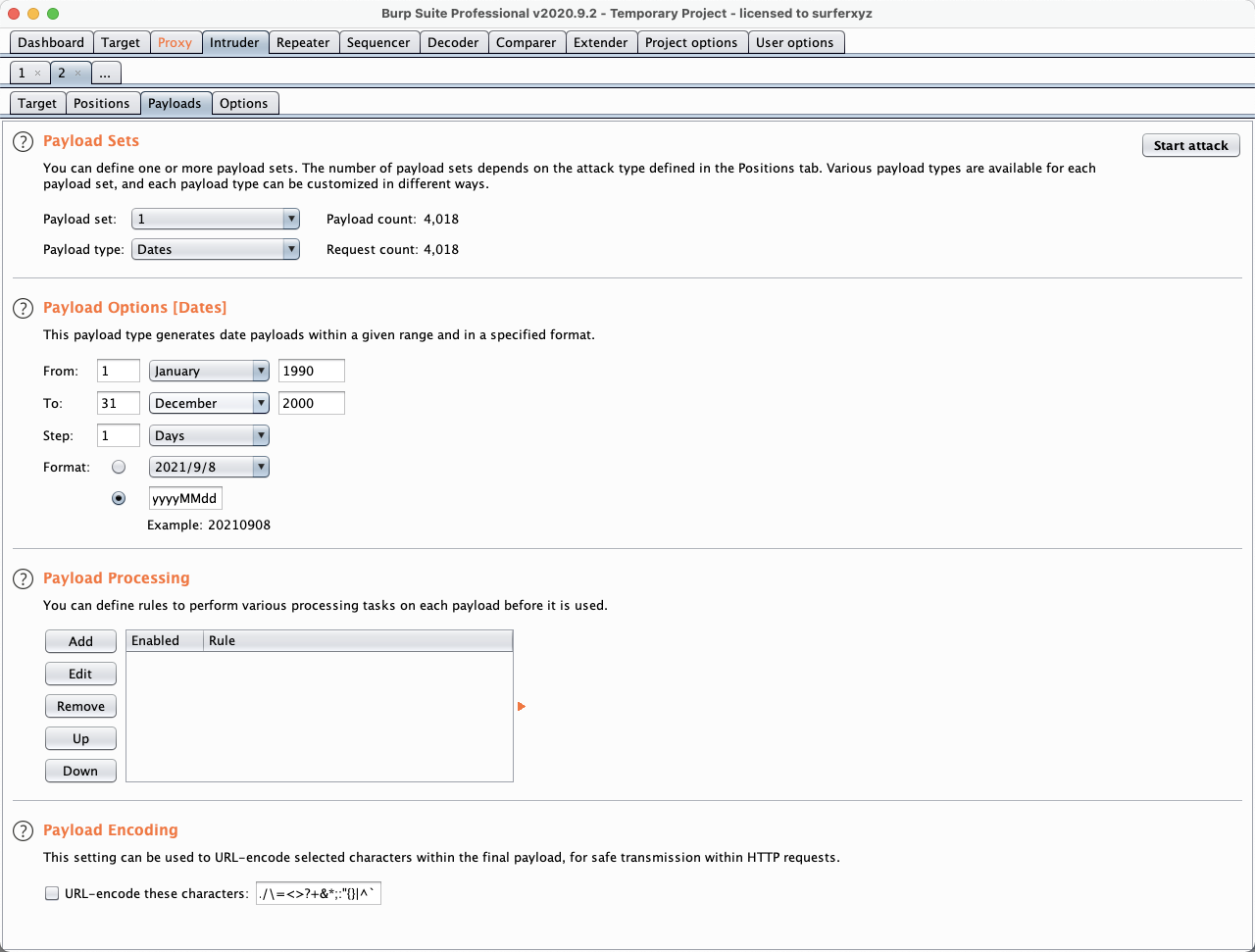Click the From year field showing 1990

tap(312, 371)
